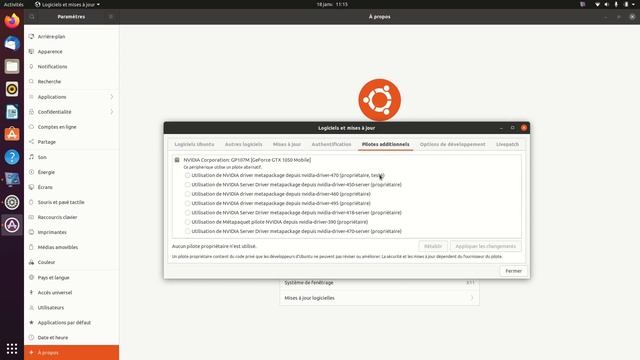Open the Son settings
640x360 pixels.
click(71, 157)
